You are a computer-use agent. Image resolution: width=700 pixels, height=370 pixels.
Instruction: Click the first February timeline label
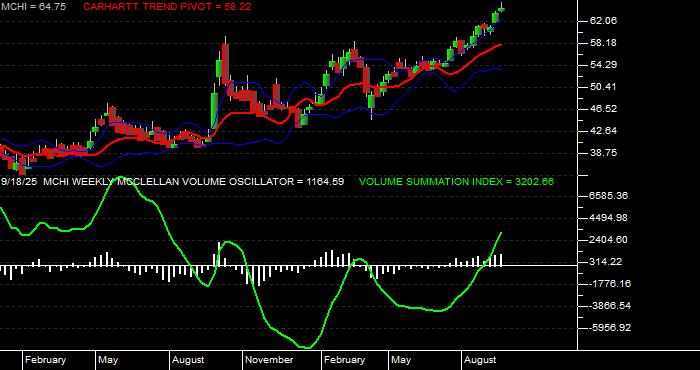(46, 360)
